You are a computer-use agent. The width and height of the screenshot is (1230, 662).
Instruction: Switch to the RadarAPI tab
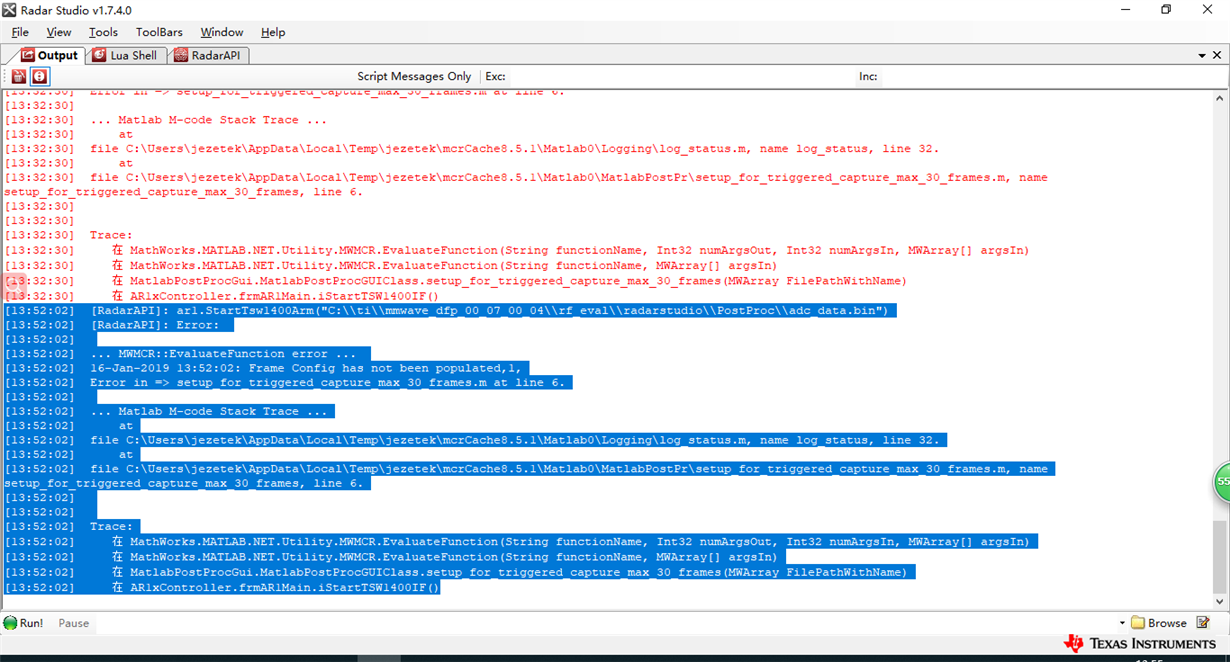(x=209, y=55)
